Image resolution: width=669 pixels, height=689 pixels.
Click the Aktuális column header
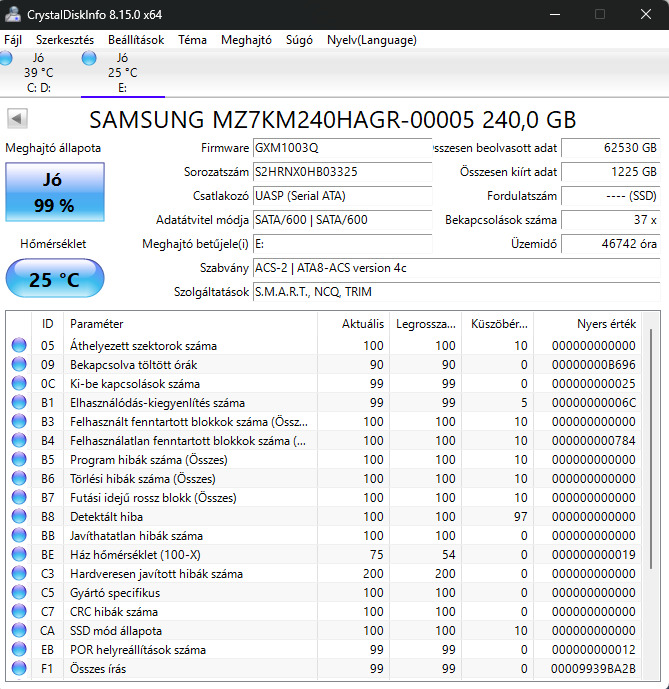point(354,324)
